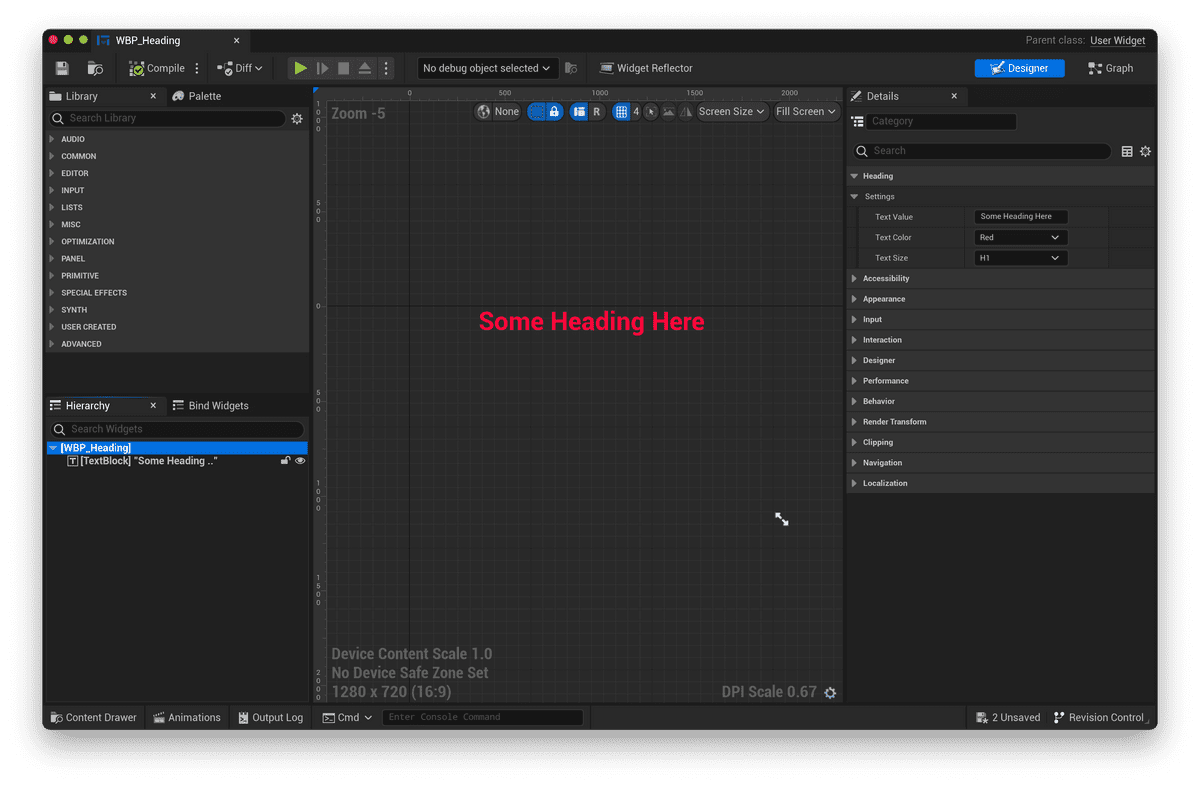This screenshot has height=786, width=1200.
Task: Switch to the Palette tab
Action: coord(197,96)
